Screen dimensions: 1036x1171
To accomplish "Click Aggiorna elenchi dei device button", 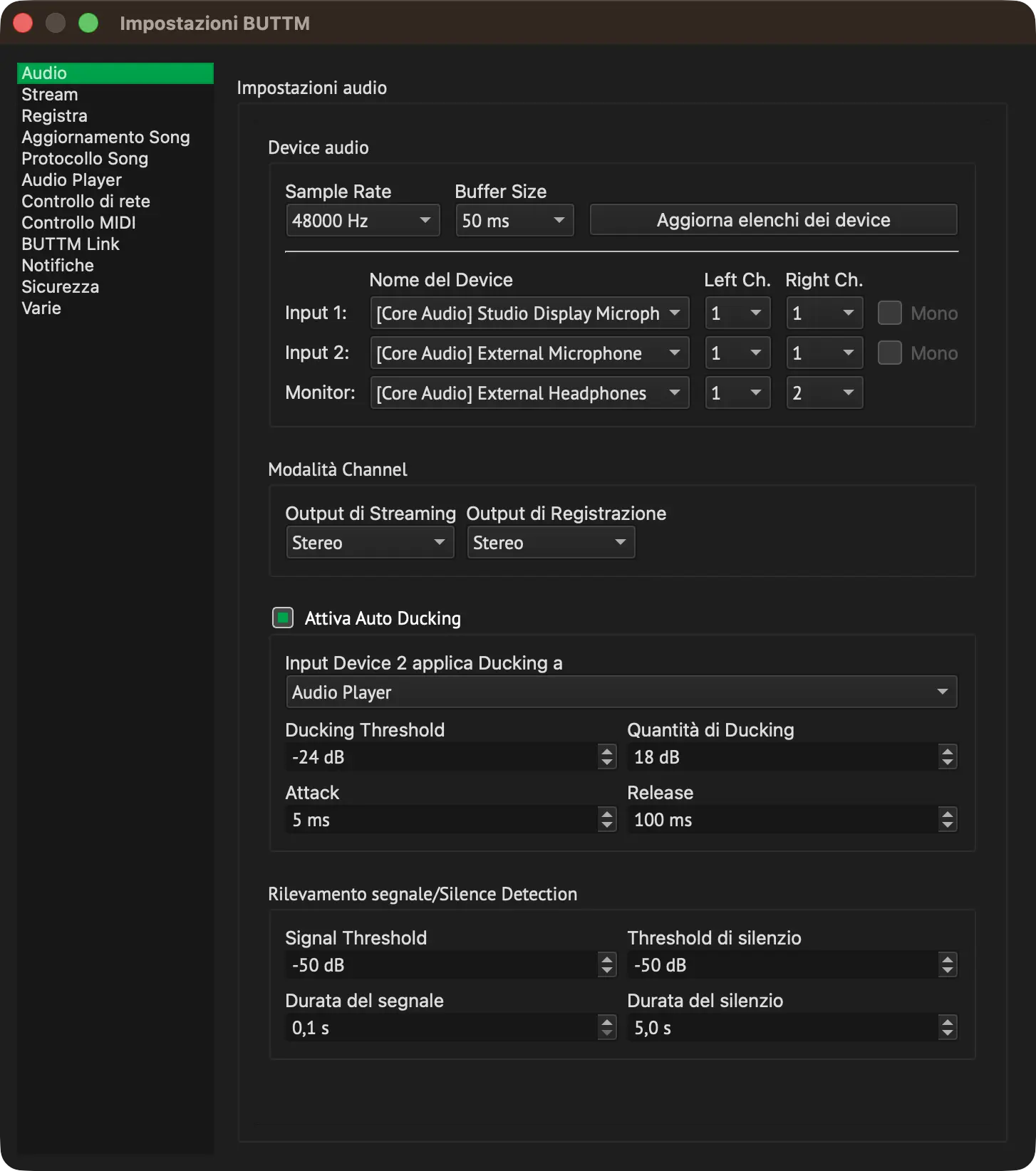I will [x=773, y=220].
